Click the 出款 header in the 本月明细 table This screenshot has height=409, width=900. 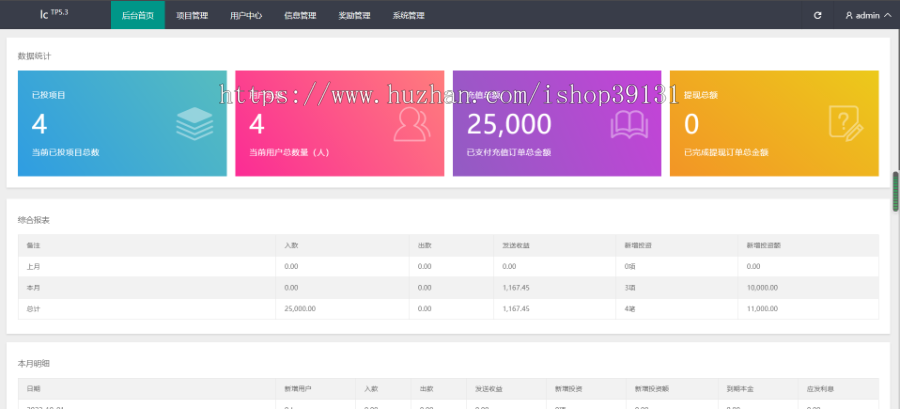[426, 389]
